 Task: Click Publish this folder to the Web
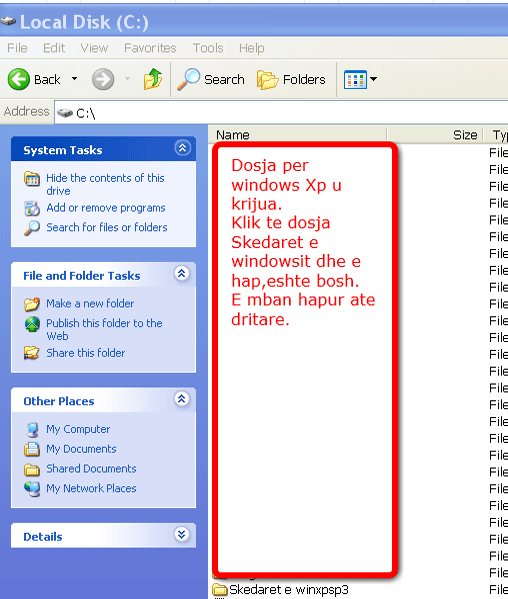coord(104,329)
